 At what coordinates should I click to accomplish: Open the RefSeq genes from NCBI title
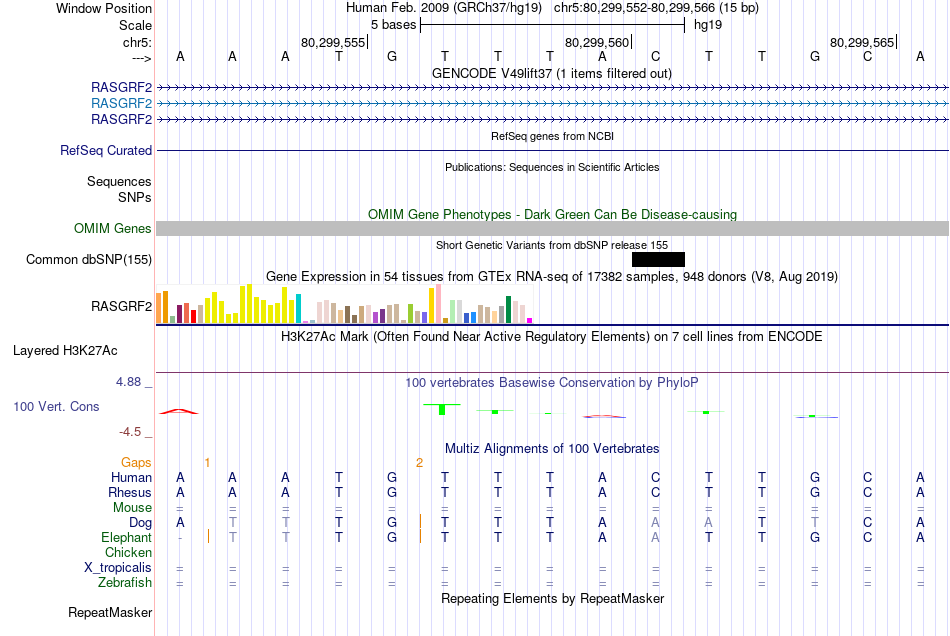tap(552, 136)
